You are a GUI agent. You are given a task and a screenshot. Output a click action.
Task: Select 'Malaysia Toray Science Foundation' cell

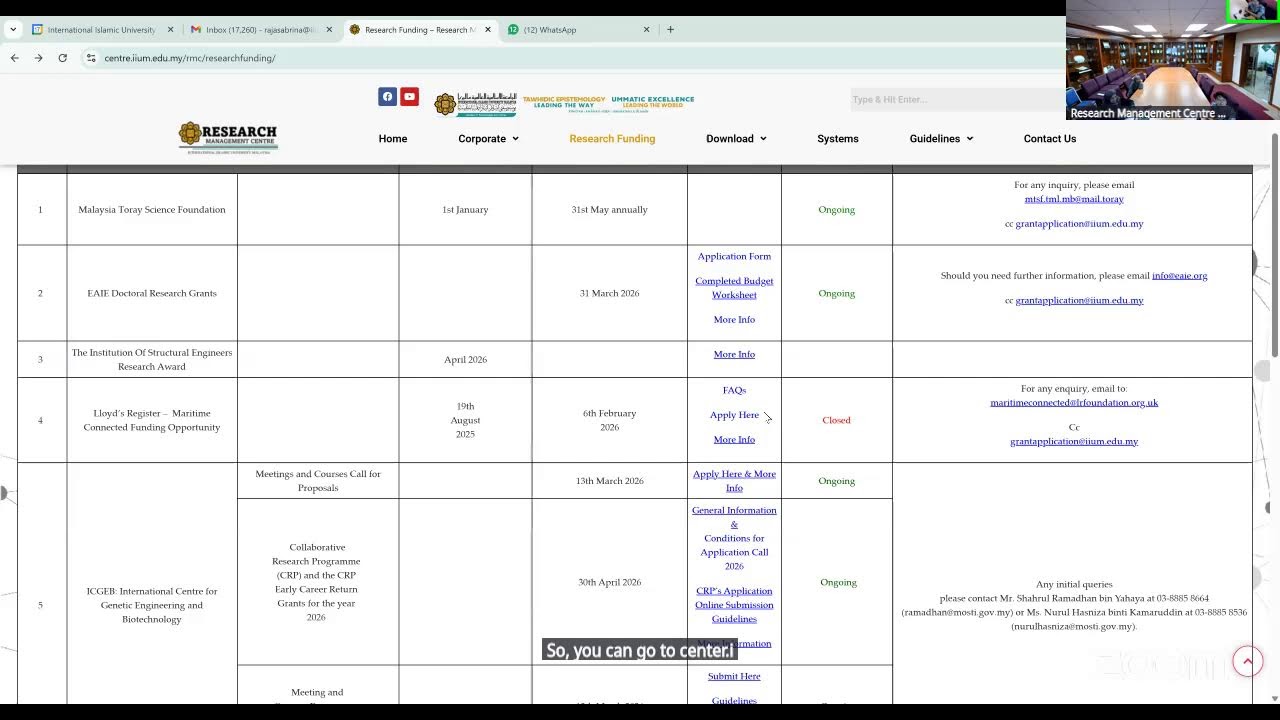152,210
